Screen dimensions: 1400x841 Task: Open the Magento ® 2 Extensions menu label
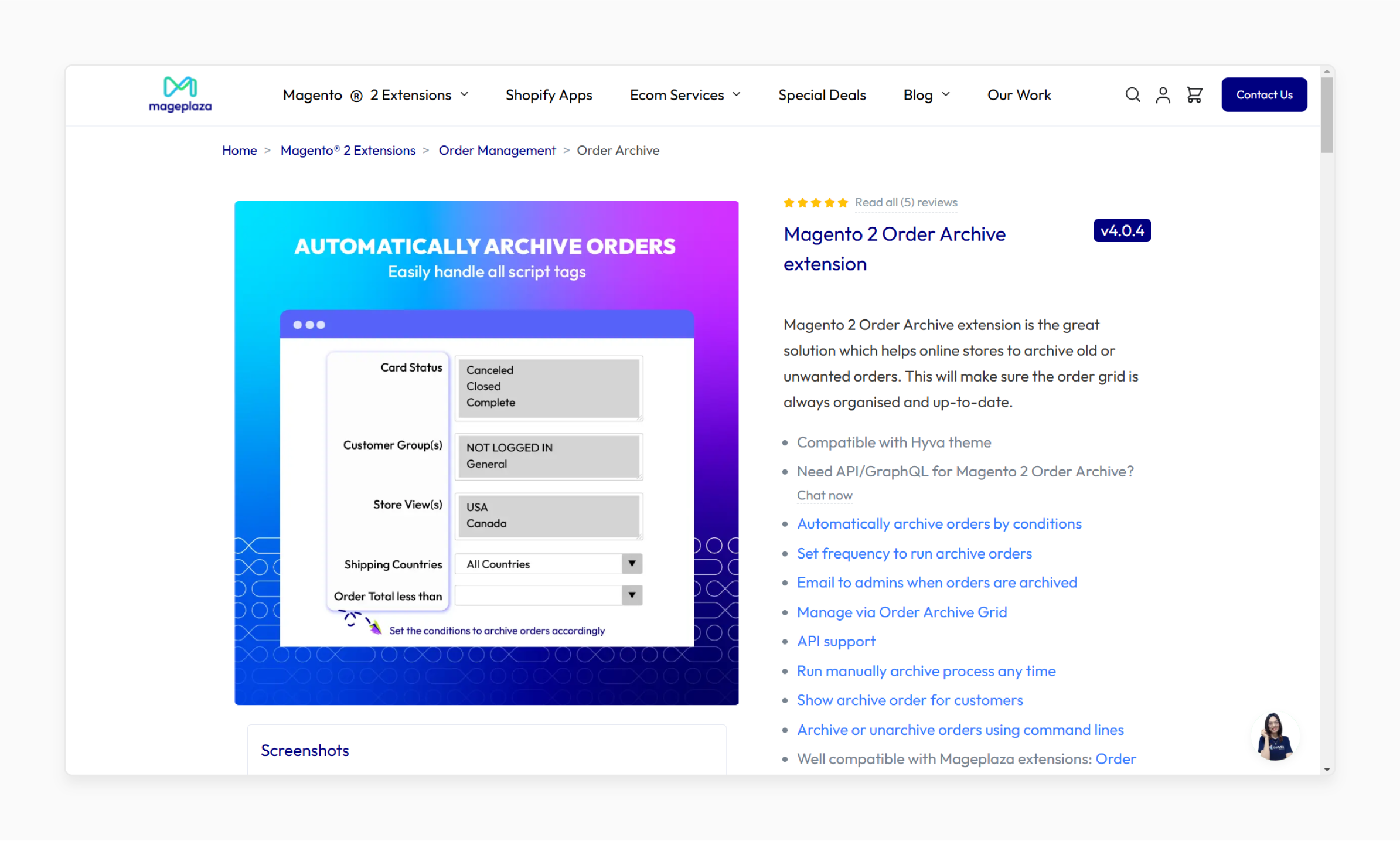pyautogui.click(x=367, y=95)
